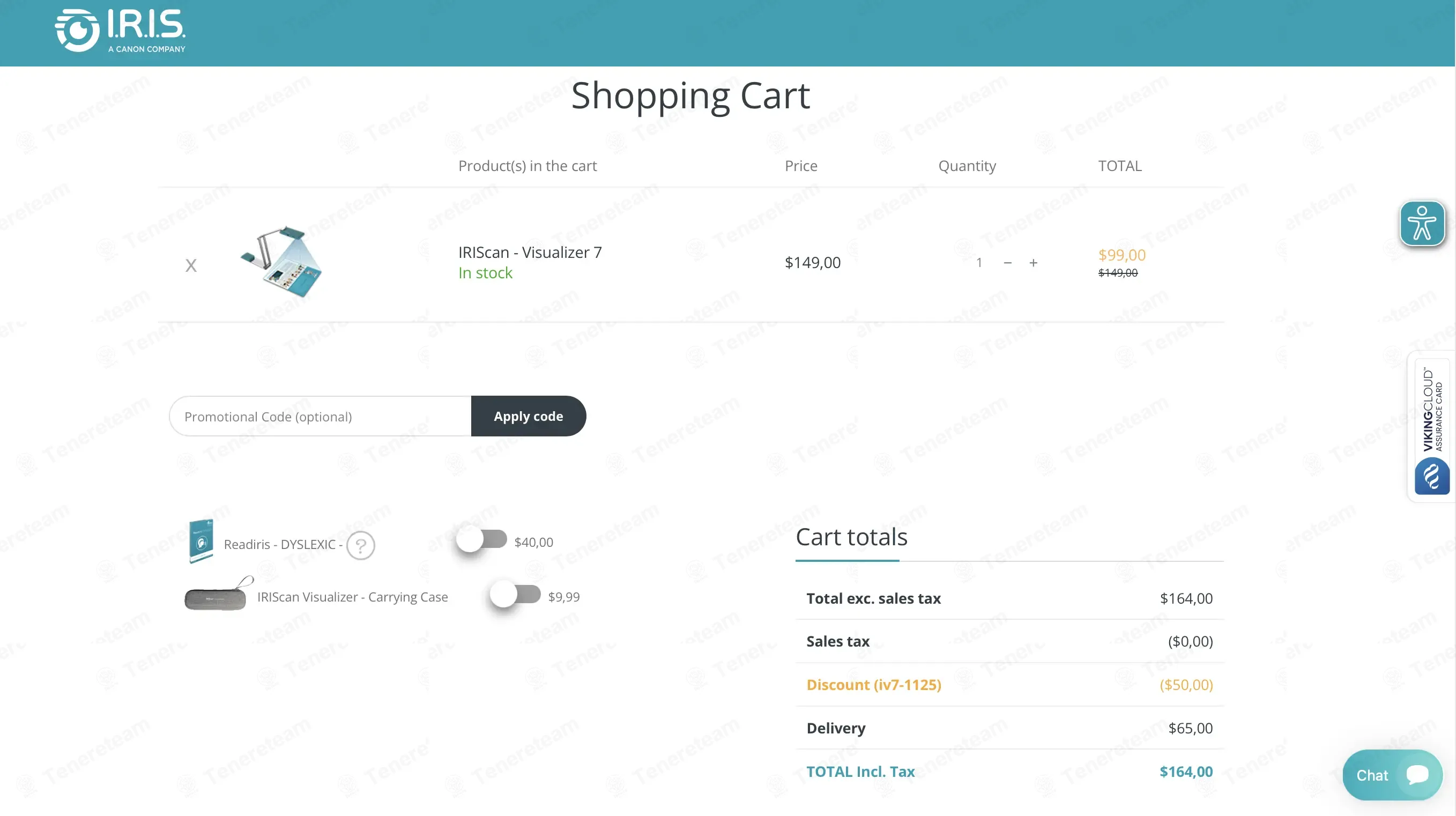Toggle on the Carrying Case add-on
The image size is (1456, 816).
[515, 595]
